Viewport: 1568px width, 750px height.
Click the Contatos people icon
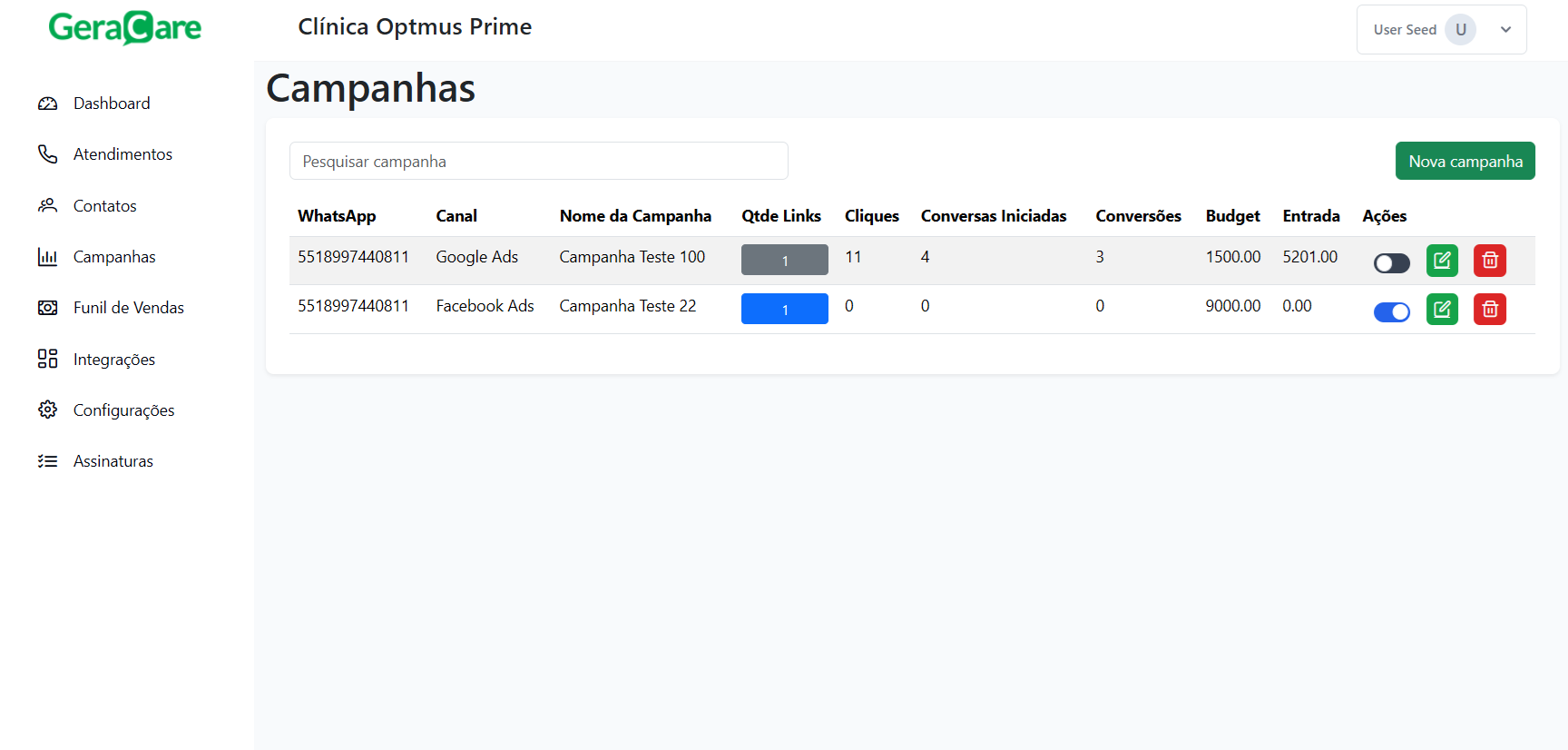48,206
